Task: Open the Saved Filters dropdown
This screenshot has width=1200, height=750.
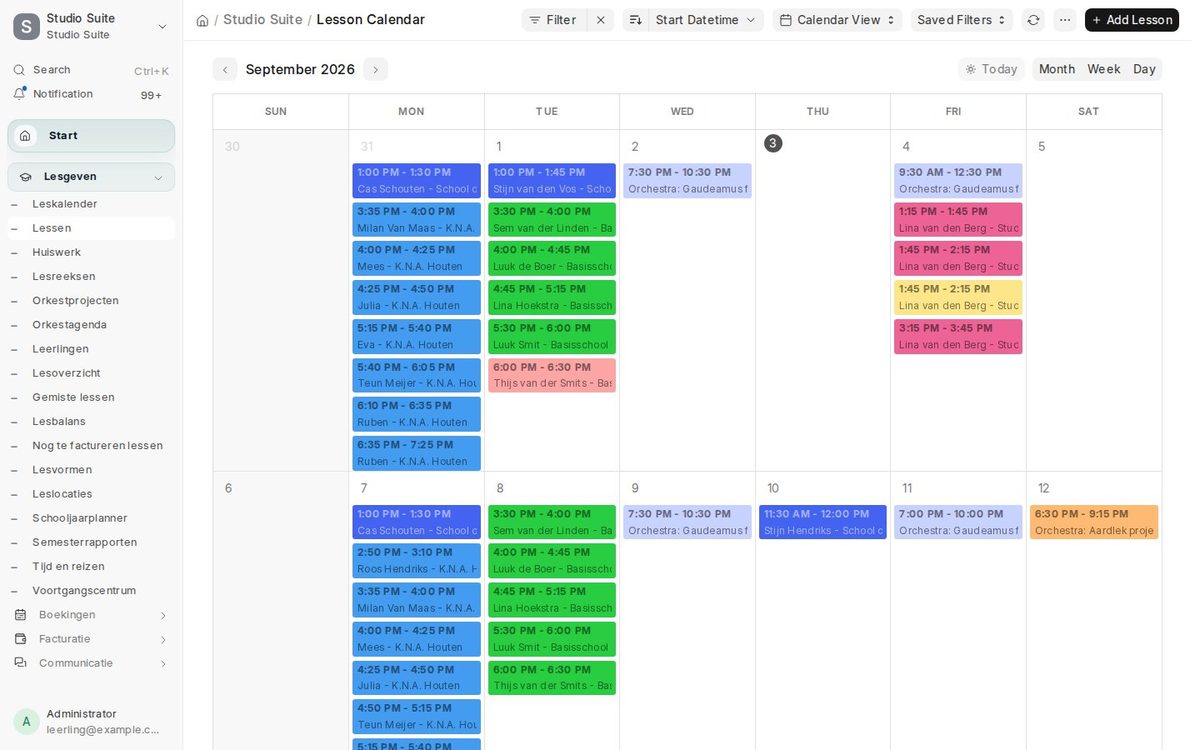Action: [x=961, y=20]
